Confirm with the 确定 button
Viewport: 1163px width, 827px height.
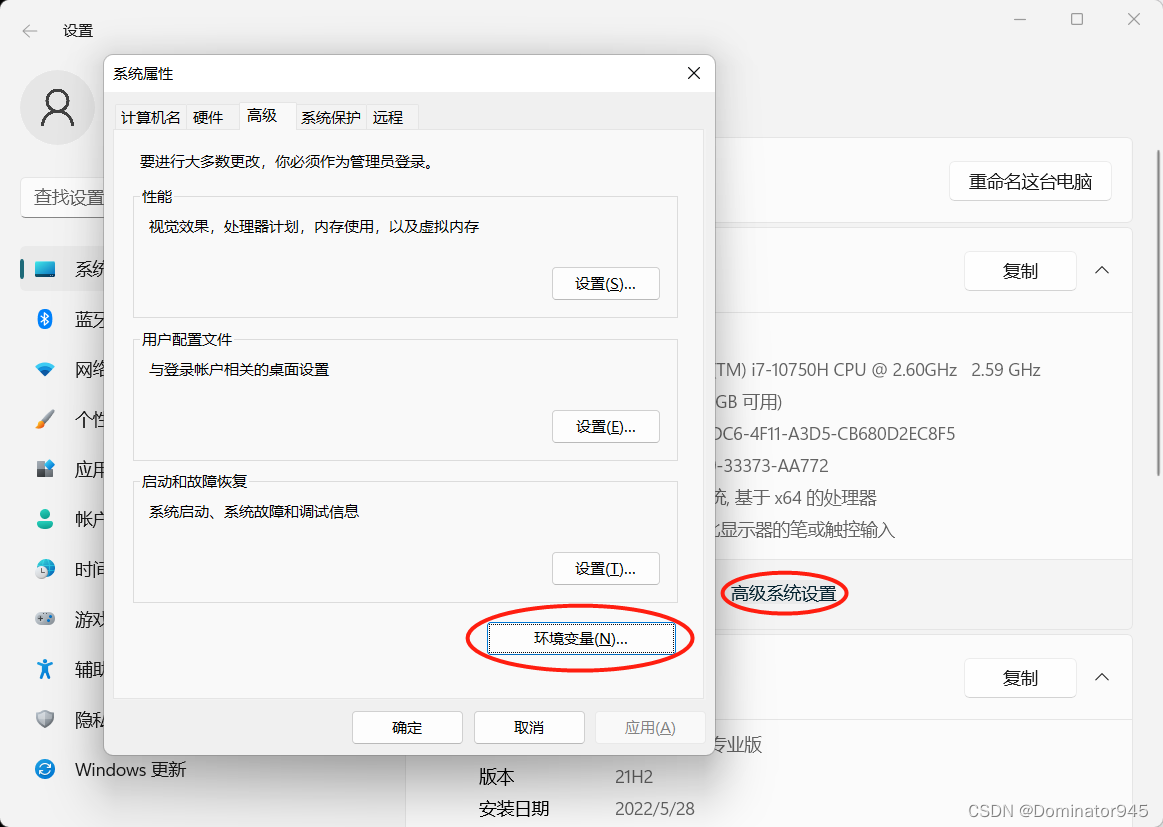[407, 728]
